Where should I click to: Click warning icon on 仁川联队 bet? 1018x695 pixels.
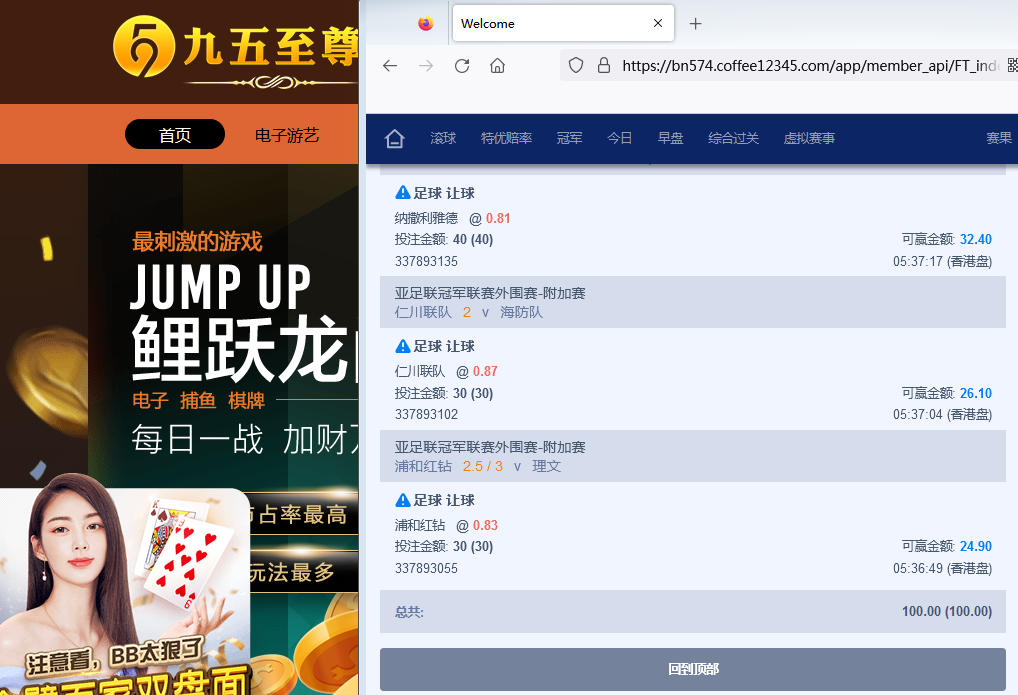[403, 346]
